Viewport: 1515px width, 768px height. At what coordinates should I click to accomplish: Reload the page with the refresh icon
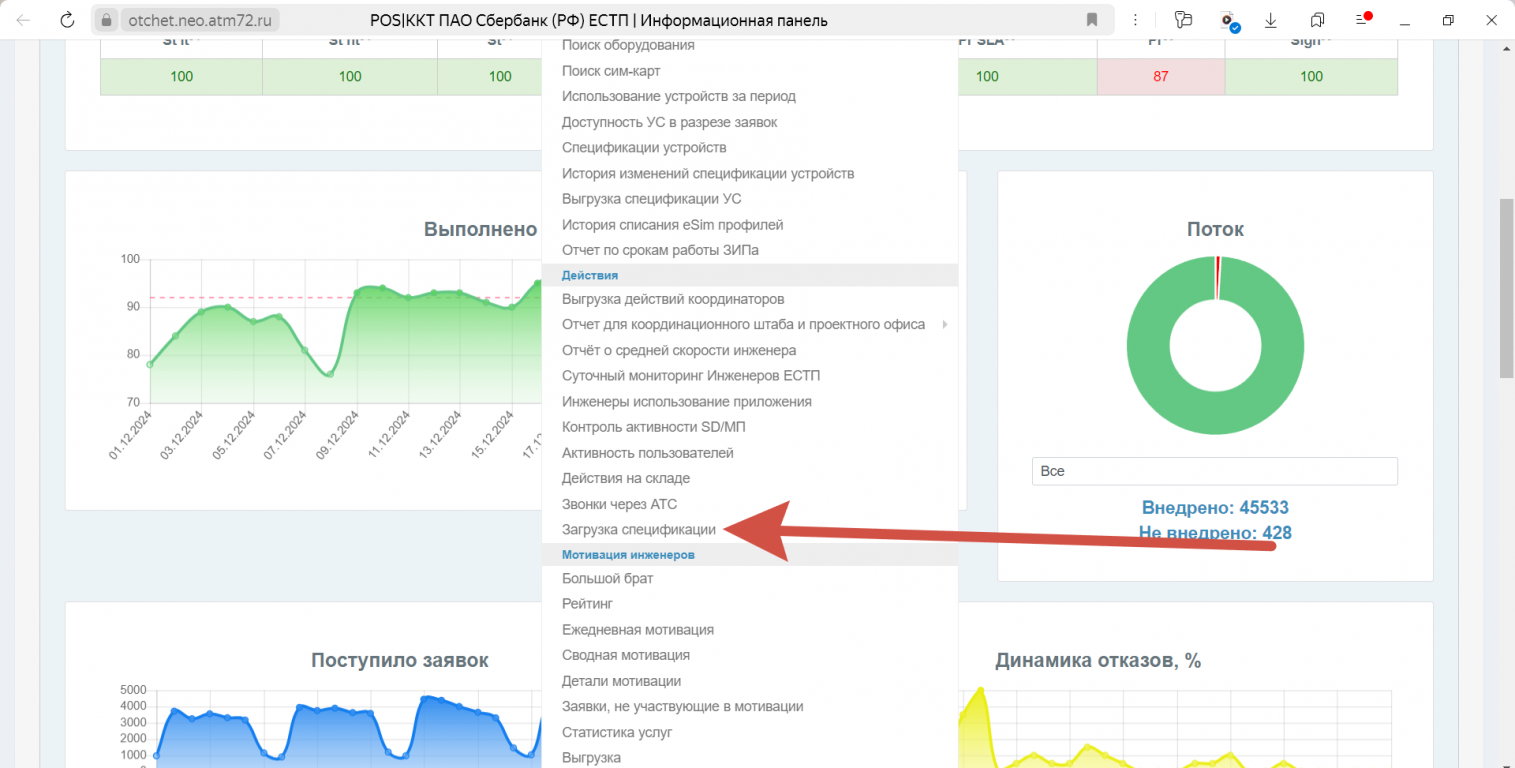pos(67,20)
